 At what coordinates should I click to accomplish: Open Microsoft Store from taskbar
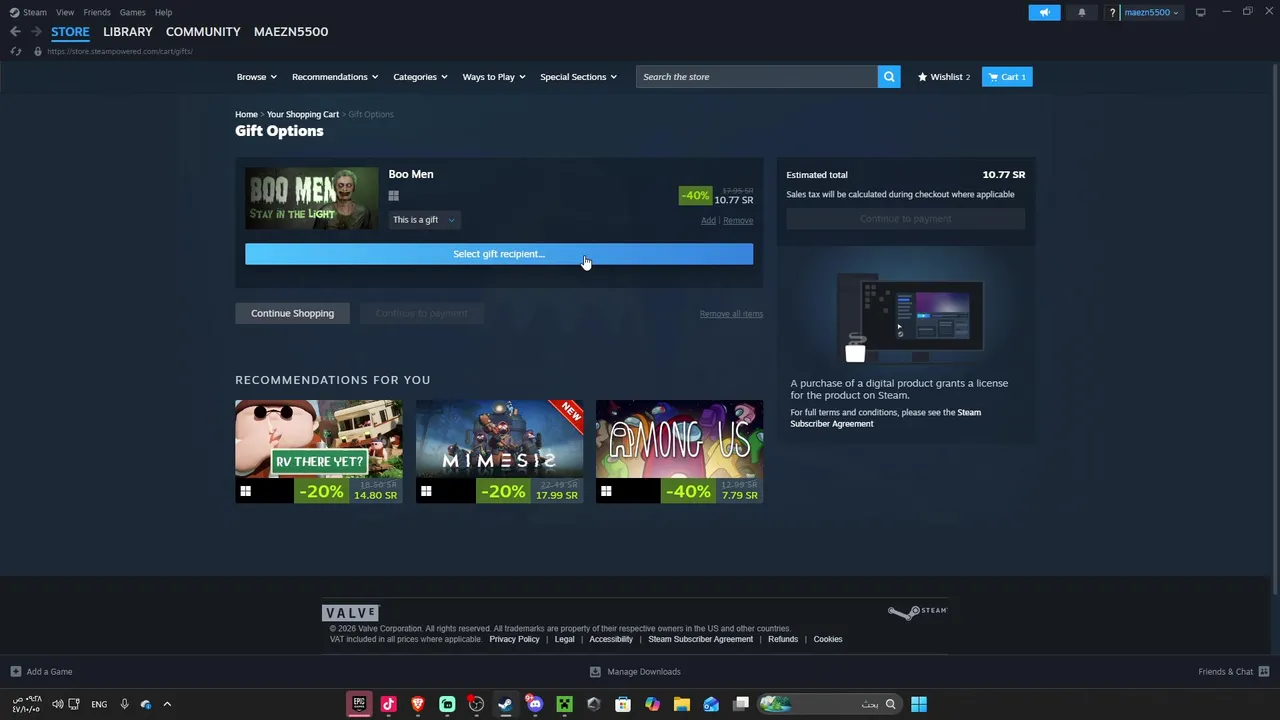click(x=623, y=704)
